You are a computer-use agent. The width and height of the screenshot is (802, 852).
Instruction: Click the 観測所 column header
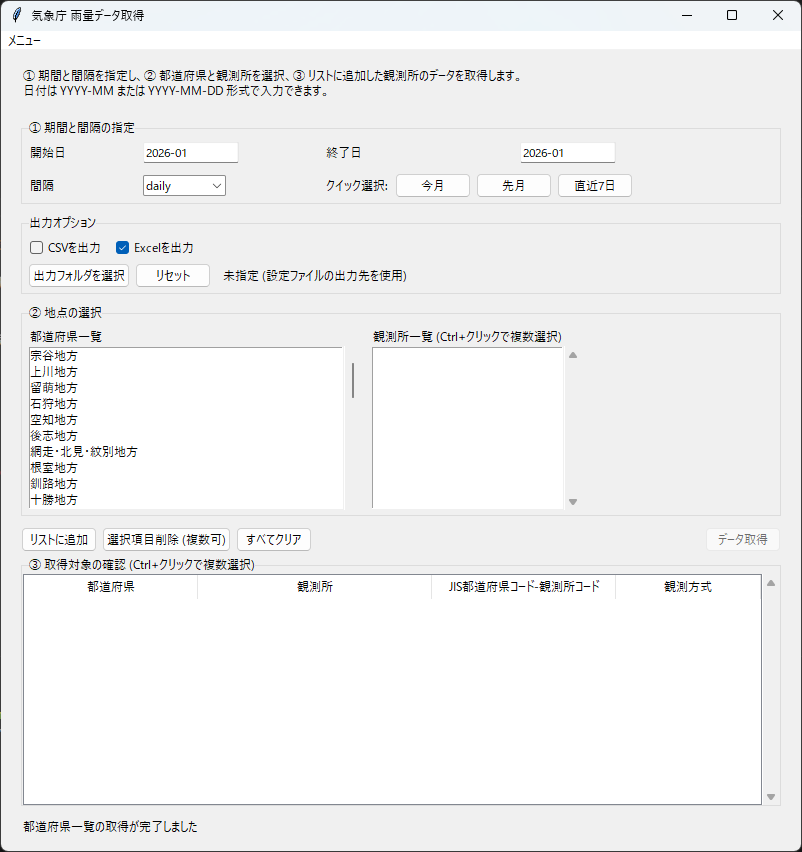(316, 587)
